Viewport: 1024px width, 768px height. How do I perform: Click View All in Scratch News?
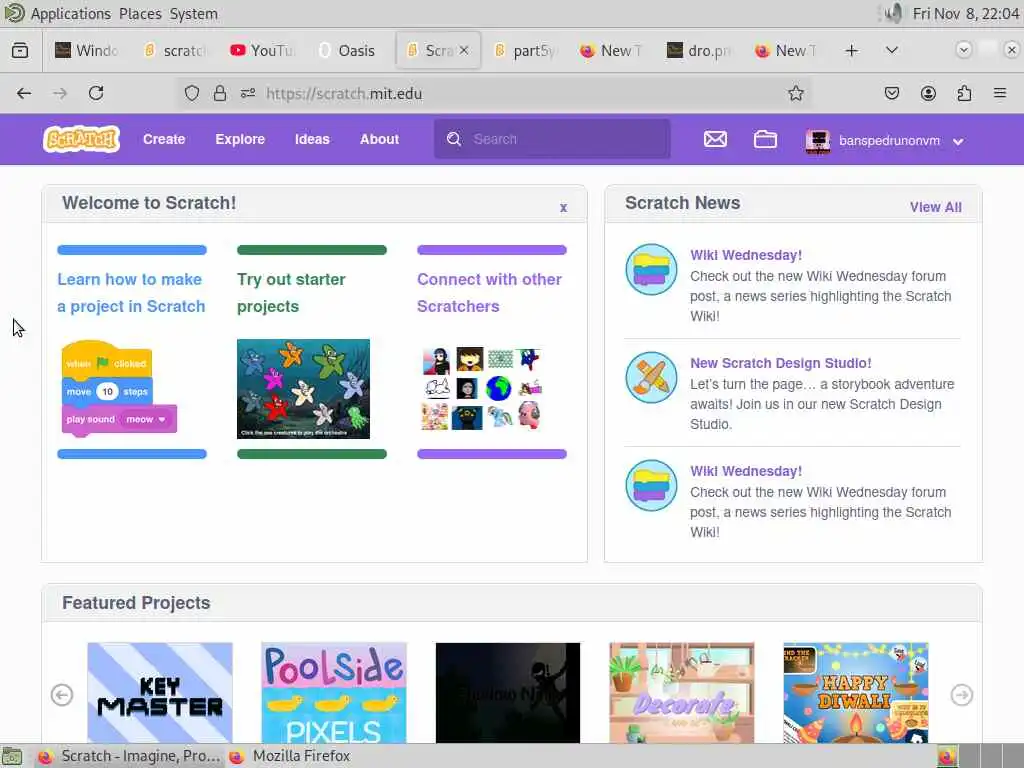(x=935, y=207)
